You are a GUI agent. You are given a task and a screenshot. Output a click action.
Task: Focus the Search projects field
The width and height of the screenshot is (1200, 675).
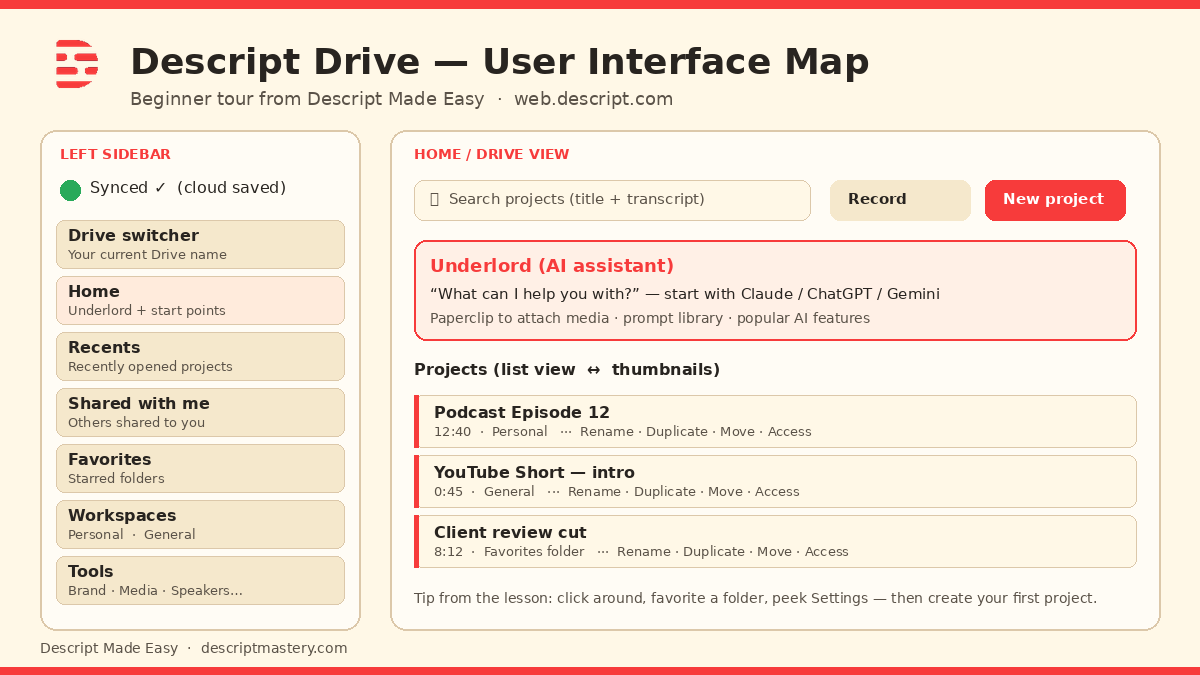[x=612, y=200]
